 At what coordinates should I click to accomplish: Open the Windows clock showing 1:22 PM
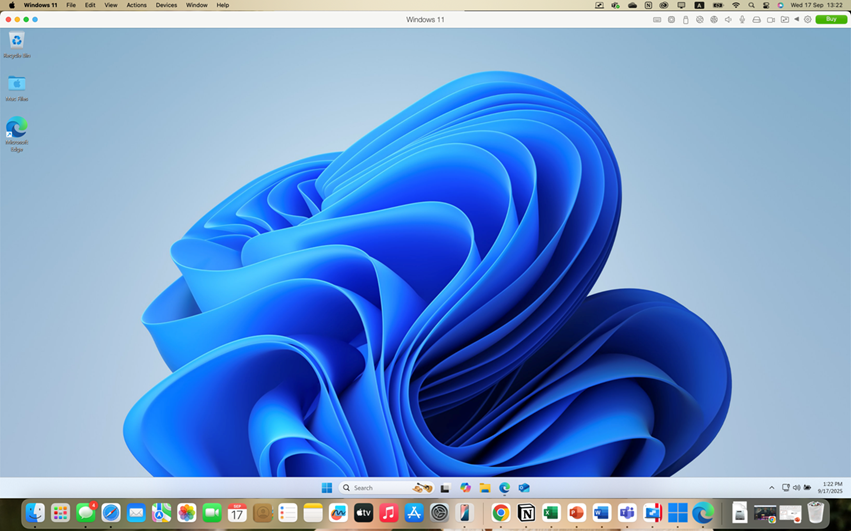tap(830, 488)
